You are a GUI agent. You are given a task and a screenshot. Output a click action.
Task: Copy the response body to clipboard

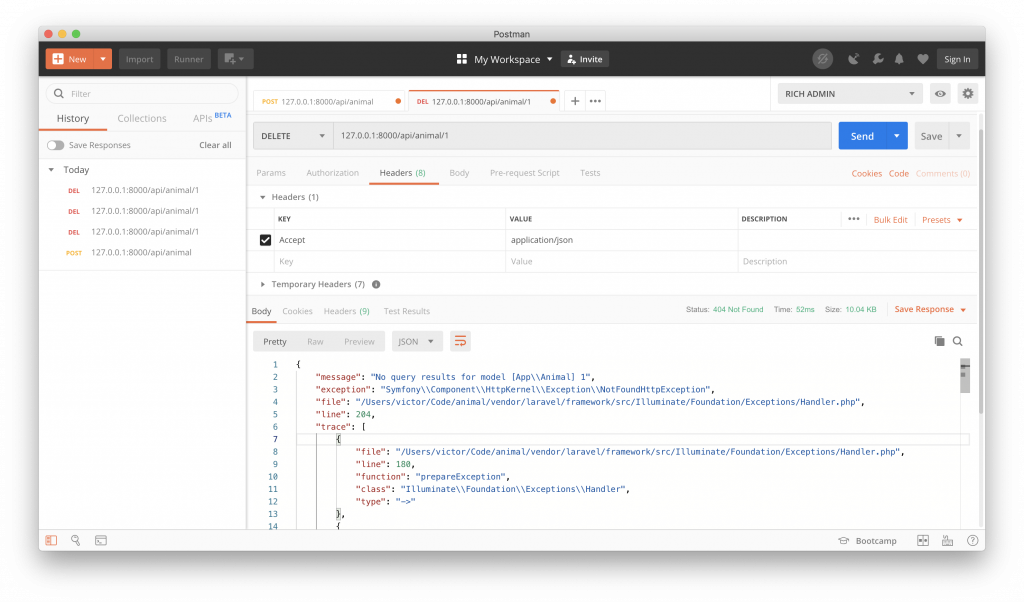point(939,341)
